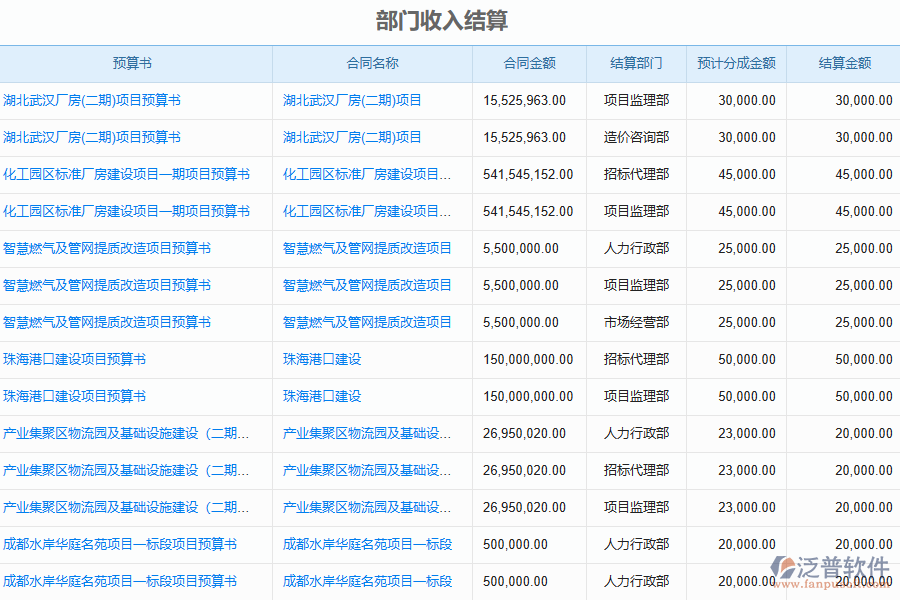Select the 合同金额 column header
The height and width of the screenshot is (600, 900).
[x=529, y=63]
